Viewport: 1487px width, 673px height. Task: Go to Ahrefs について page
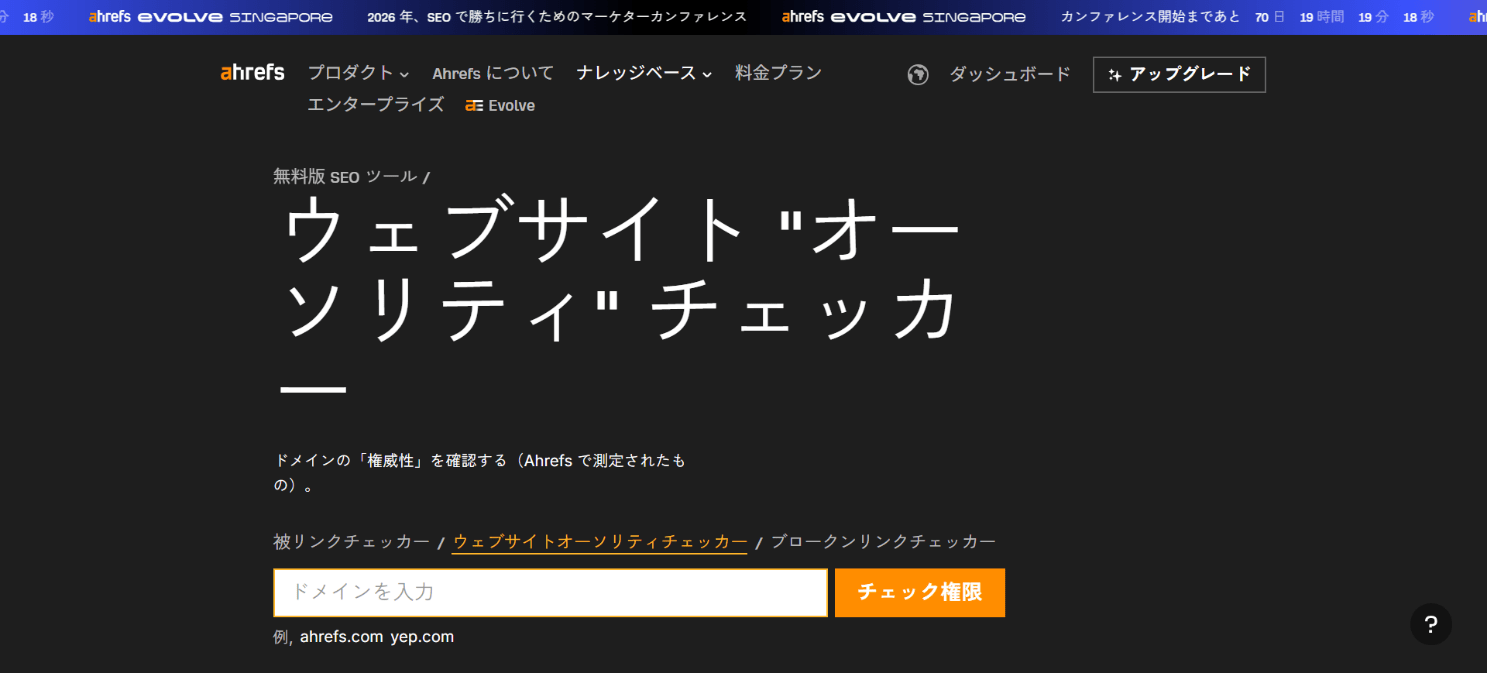pyautogui.click(x=492, y=73)
